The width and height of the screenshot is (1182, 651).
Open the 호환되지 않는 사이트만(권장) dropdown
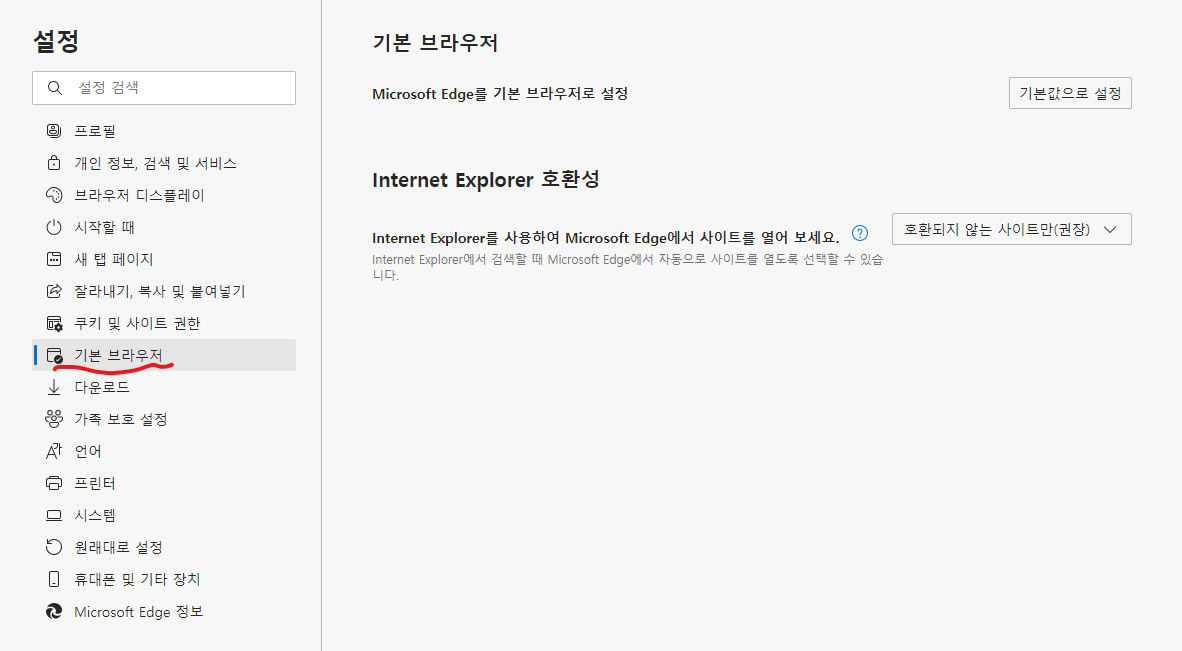click(1011, 229)
